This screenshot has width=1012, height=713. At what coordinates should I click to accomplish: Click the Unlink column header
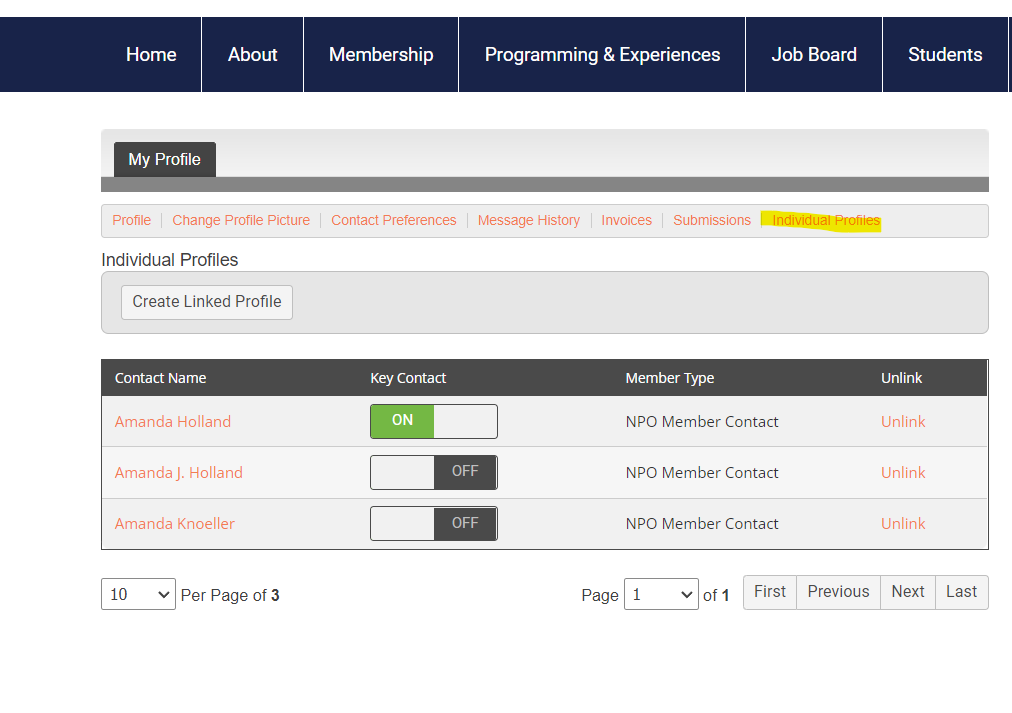(902, 378)
